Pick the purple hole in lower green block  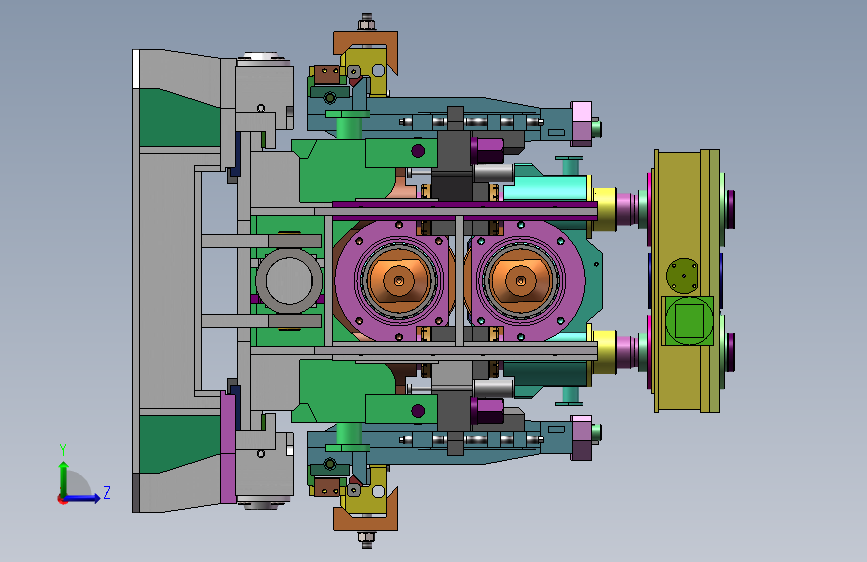(x=418, y=410)
